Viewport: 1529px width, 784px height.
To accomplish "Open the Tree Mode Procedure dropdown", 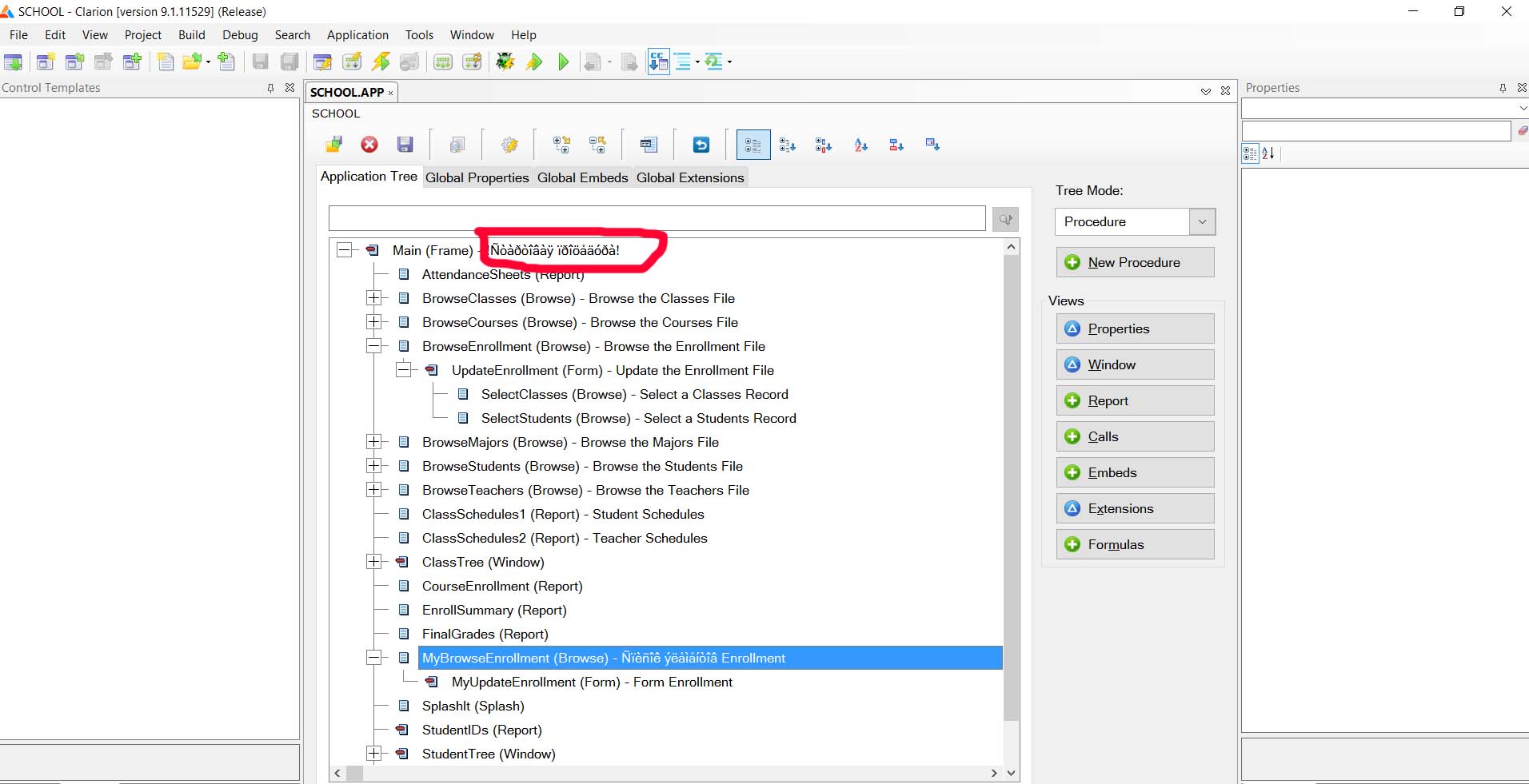I will [1201, 222].
